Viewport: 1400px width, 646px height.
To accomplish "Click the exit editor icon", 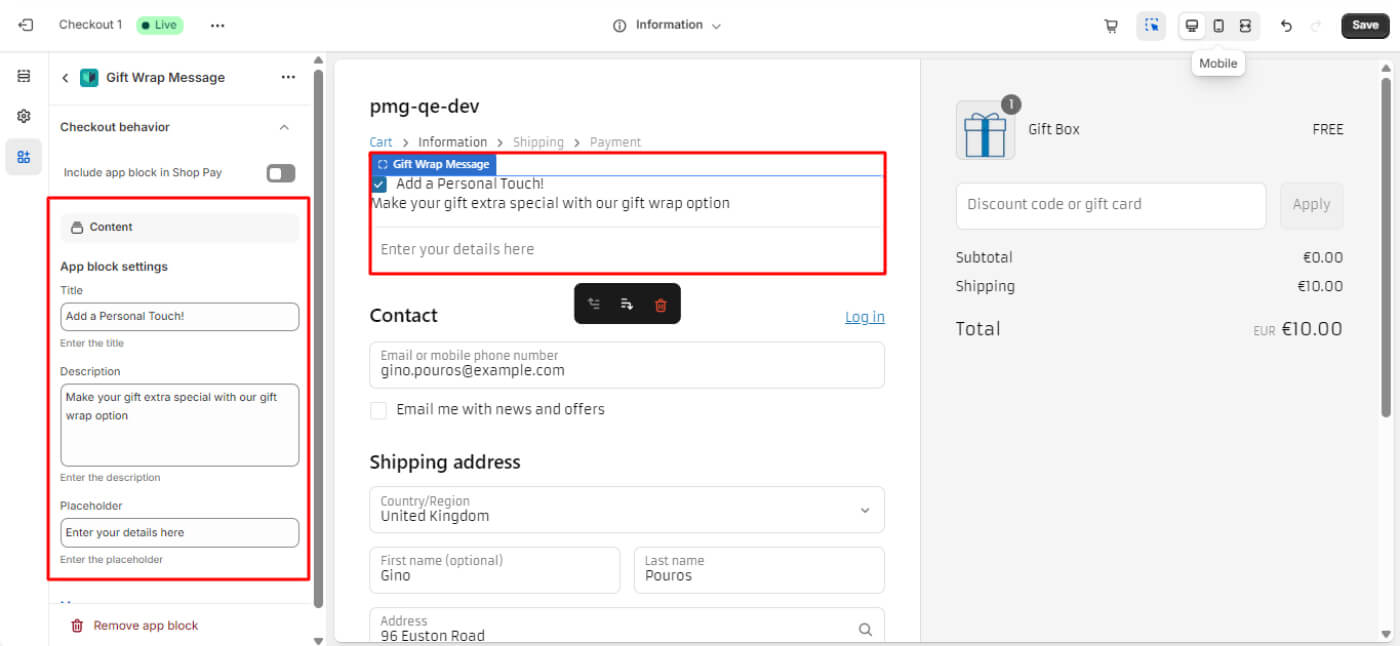I will [x=26, y=25].
